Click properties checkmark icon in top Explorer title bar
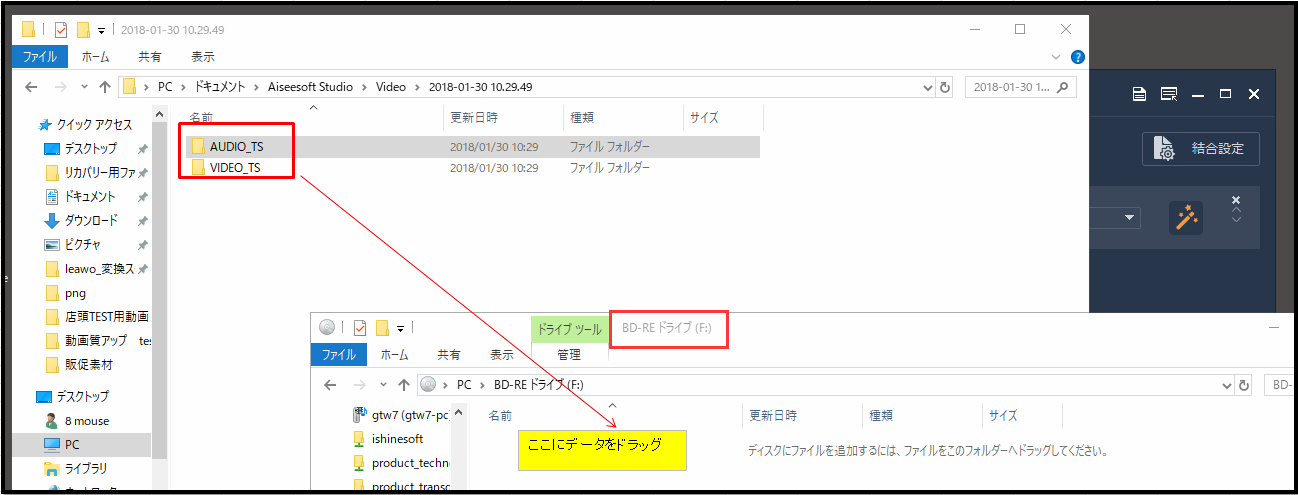Image resolution: width=1298 pixels, height=495 pixels. click(60, 29)
